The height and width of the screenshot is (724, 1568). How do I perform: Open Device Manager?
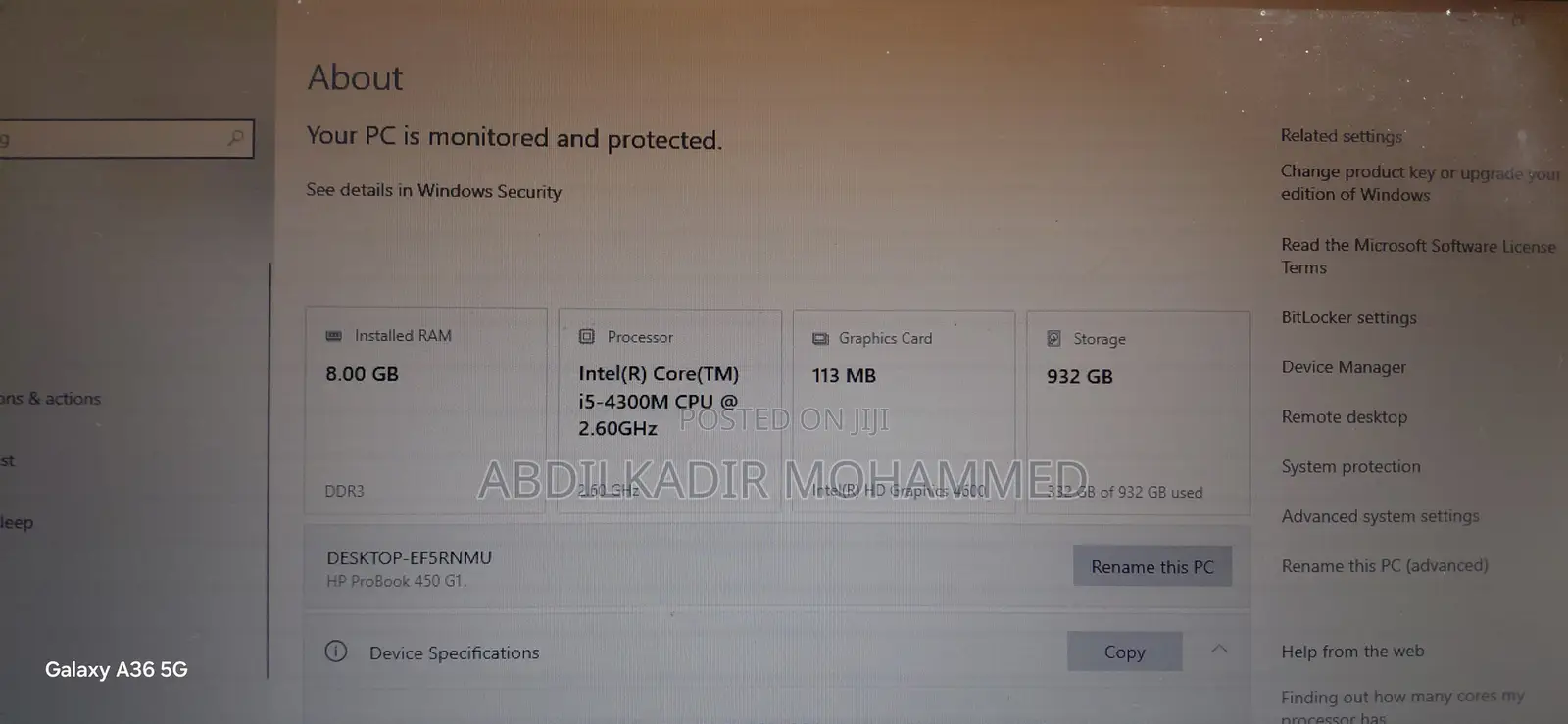pyautogui.click(x=1344, y=367)
